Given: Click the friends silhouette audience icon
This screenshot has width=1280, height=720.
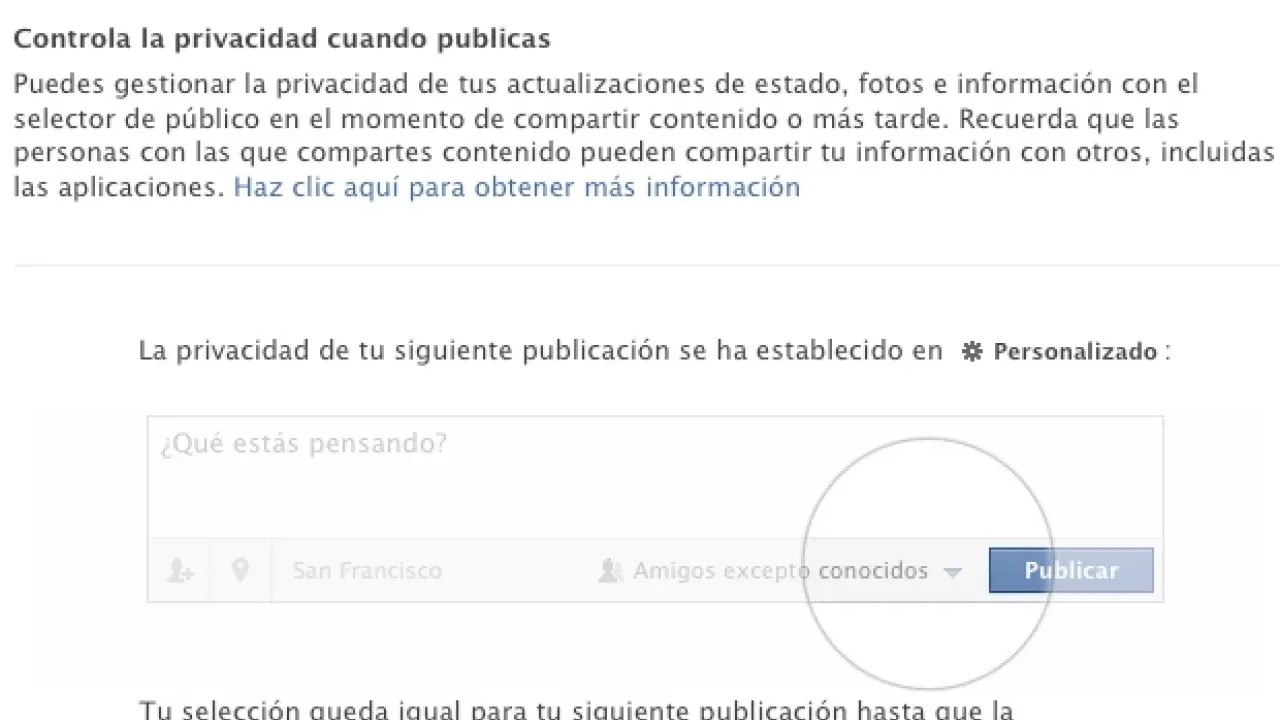Looking at the screenshot, I should (x=610, y=571).
